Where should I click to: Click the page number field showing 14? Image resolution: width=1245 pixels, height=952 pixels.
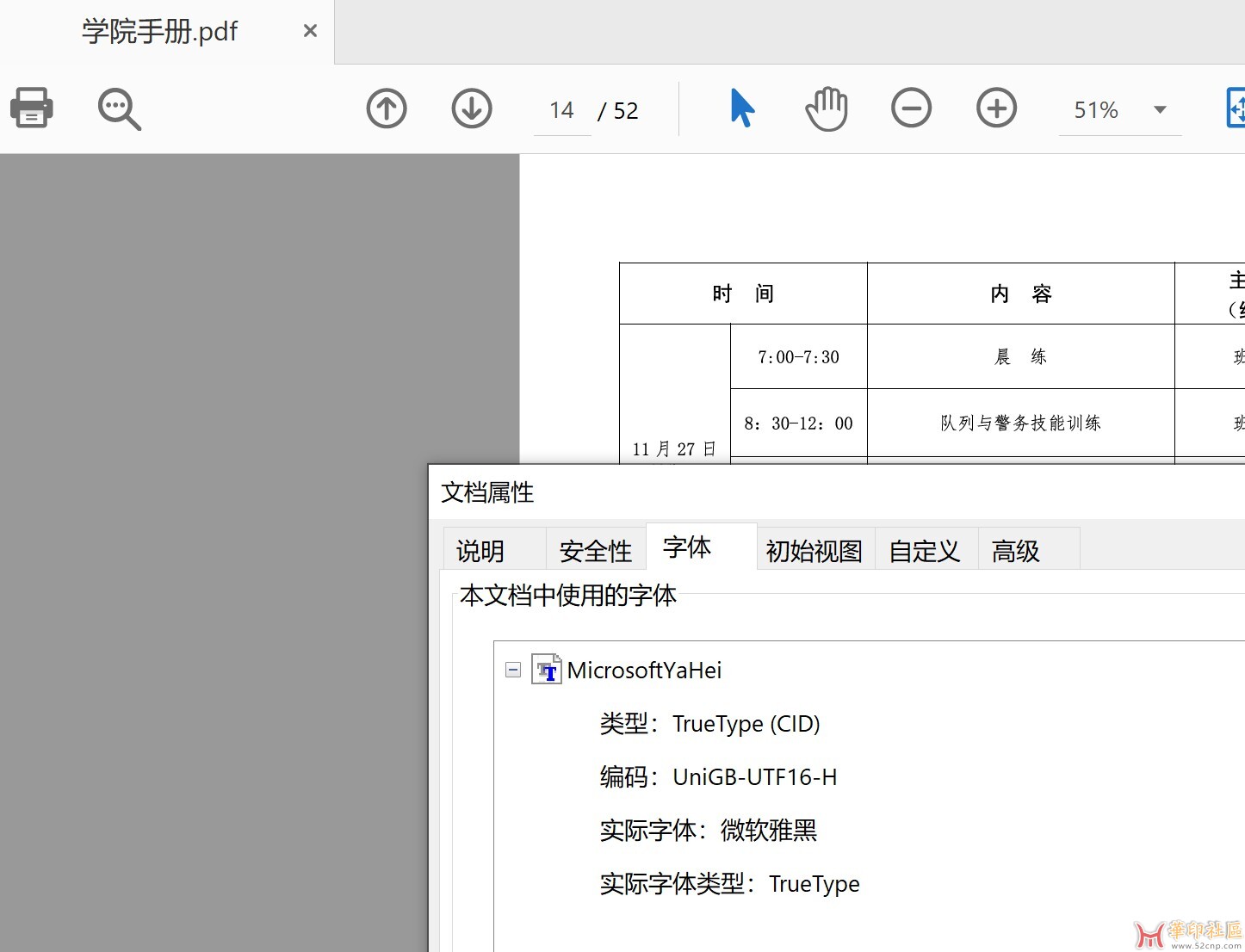tap(561, 111)
